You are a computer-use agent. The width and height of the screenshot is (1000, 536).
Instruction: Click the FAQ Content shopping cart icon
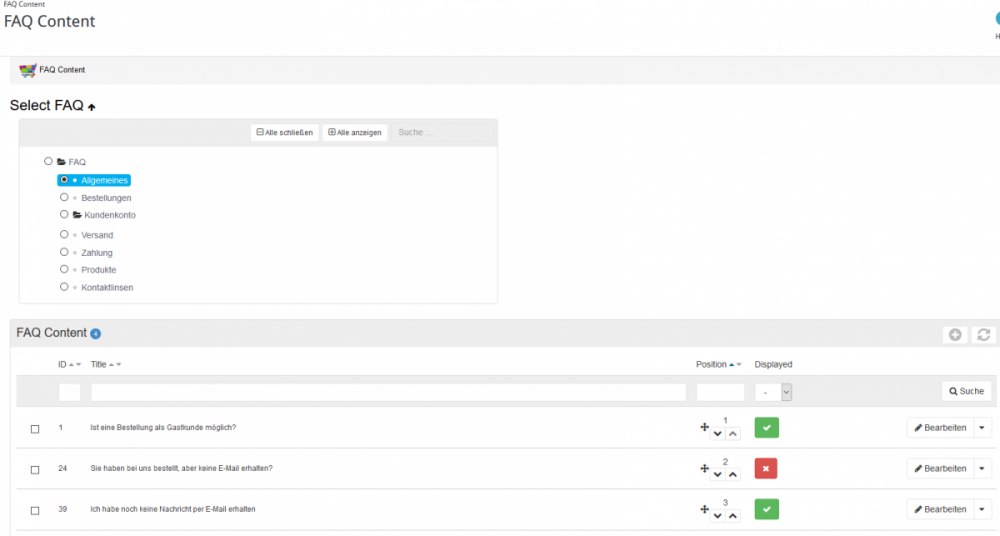(x=28, y=70)
